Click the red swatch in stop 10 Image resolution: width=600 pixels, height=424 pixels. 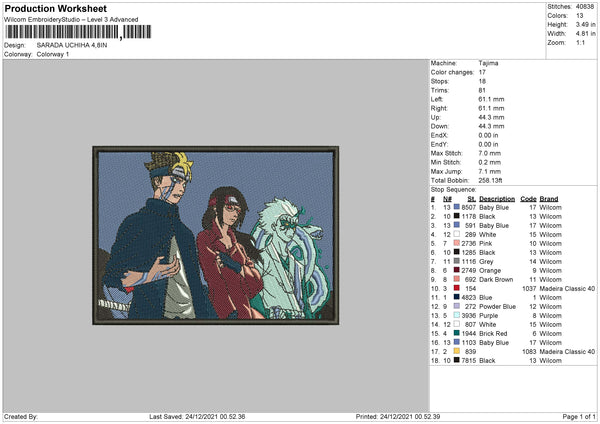(457, 288)
